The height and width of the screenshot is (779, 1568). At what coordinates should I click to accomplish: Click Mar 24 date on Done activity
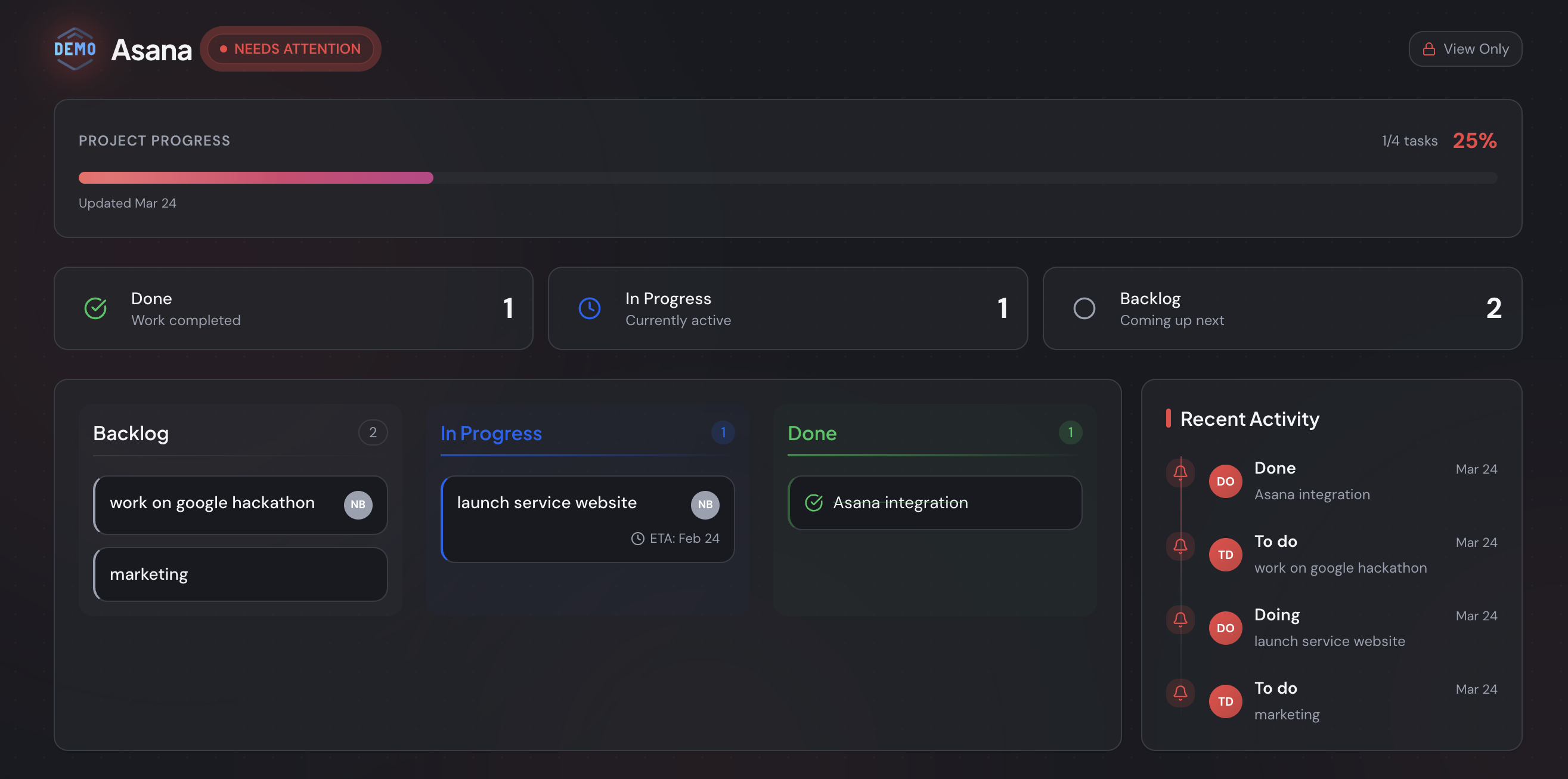click(1476, 469)
